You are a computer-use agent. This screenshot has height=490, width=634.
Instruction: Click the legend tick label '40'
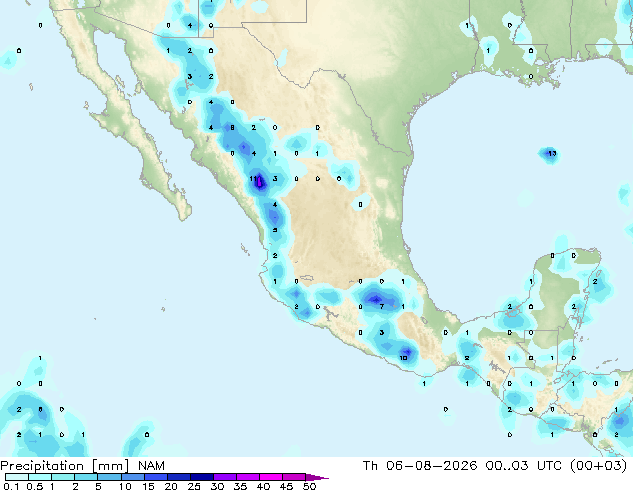point(263,486)
